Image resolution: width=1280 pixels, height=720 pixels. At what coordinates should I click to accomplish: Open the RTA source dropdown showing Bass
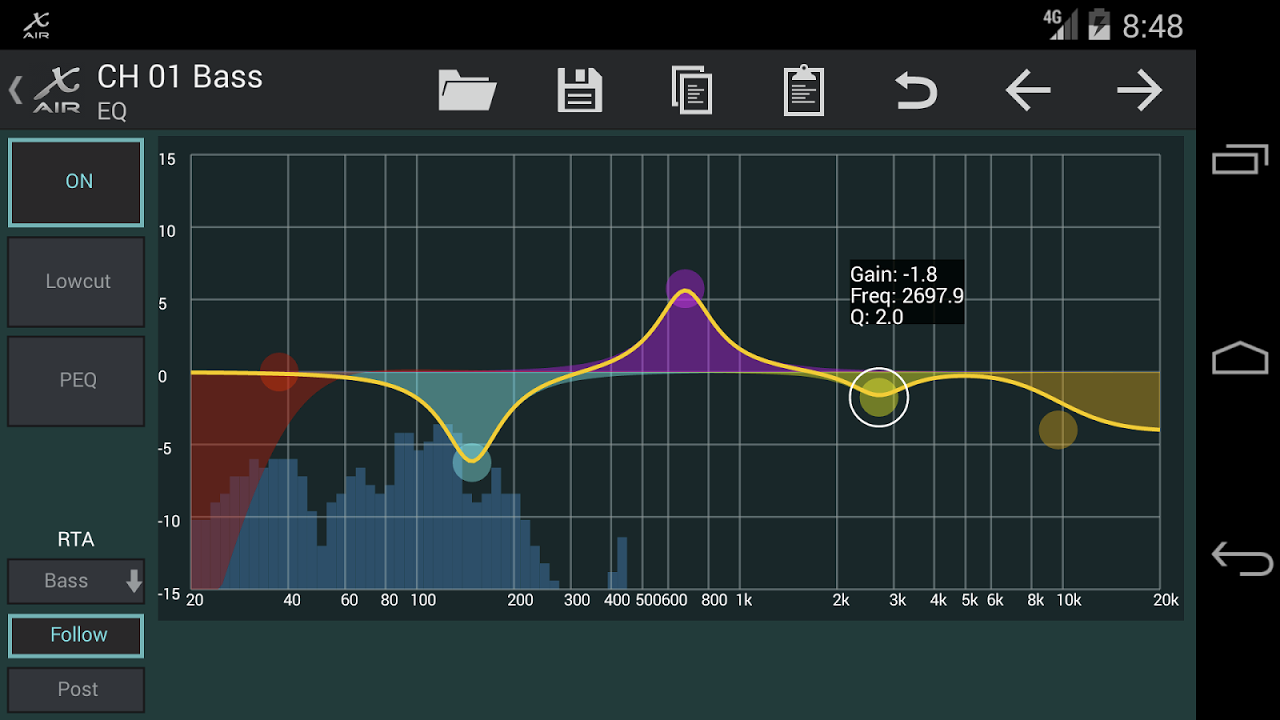pyautogui.click(x=76, y=580)
